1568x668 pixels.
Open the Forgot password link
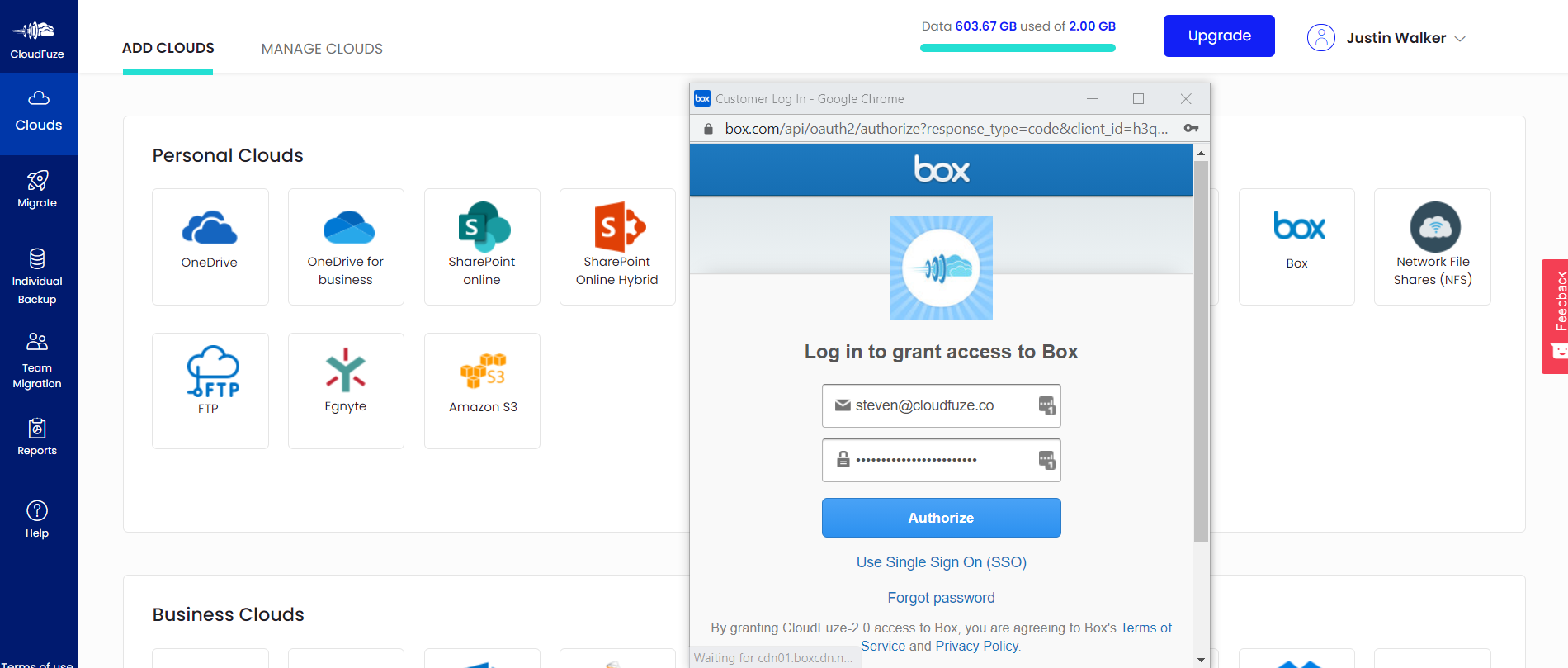click(x=941, y=598)
